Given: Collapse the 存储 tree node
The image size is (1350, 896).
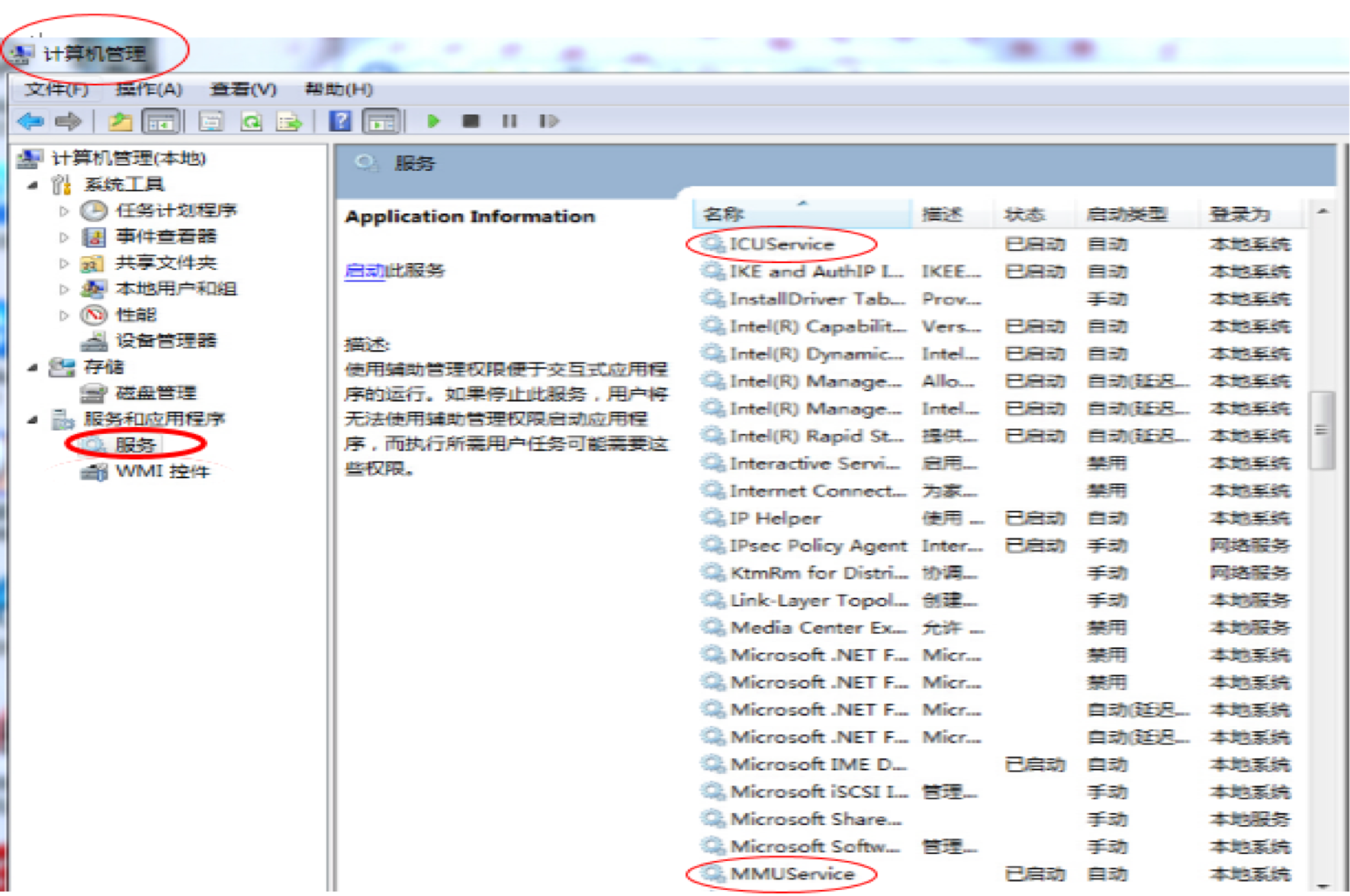Looking at the screenshot, I should tap(33, 368).
